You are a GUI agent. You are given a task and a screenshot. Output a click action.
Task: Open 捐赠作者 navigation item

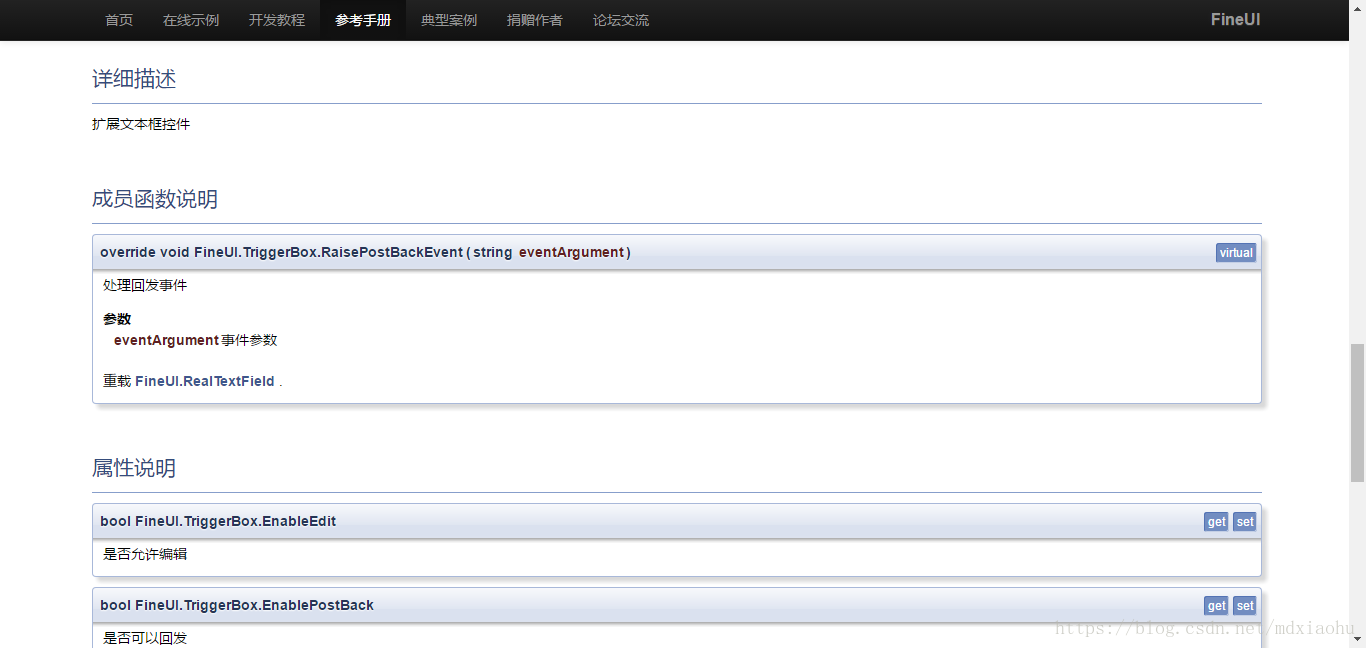[535, 20]
